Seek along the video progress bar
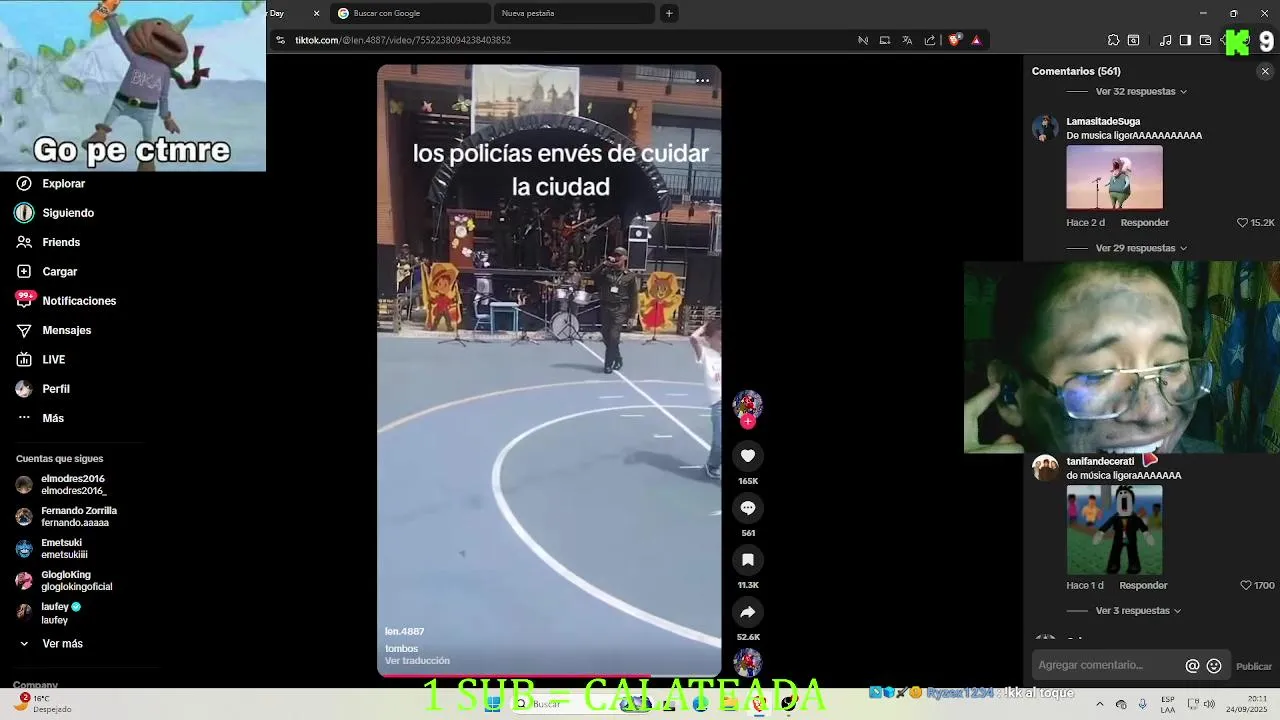1280x720 pixels. [x=549, y=676]
